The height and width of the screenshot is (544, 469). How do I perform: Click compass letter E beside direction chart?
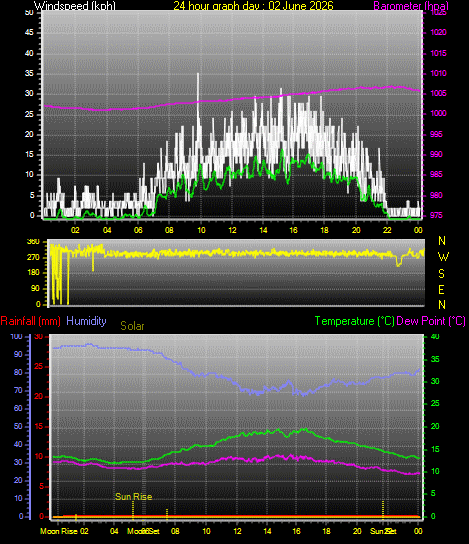click(x=441, y=289)
